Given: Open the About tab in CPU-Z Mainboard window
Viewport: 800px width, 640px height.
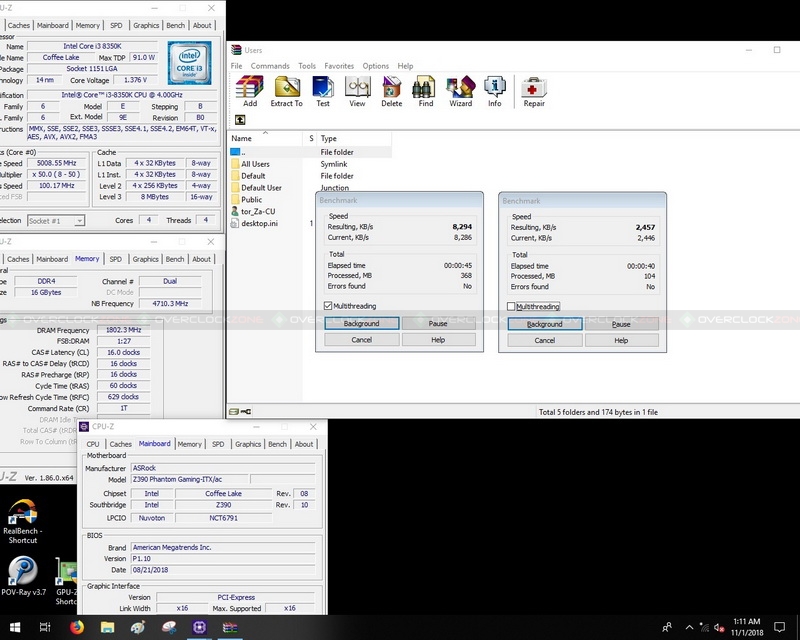Looking at the screenshot, I should point(304,444).
